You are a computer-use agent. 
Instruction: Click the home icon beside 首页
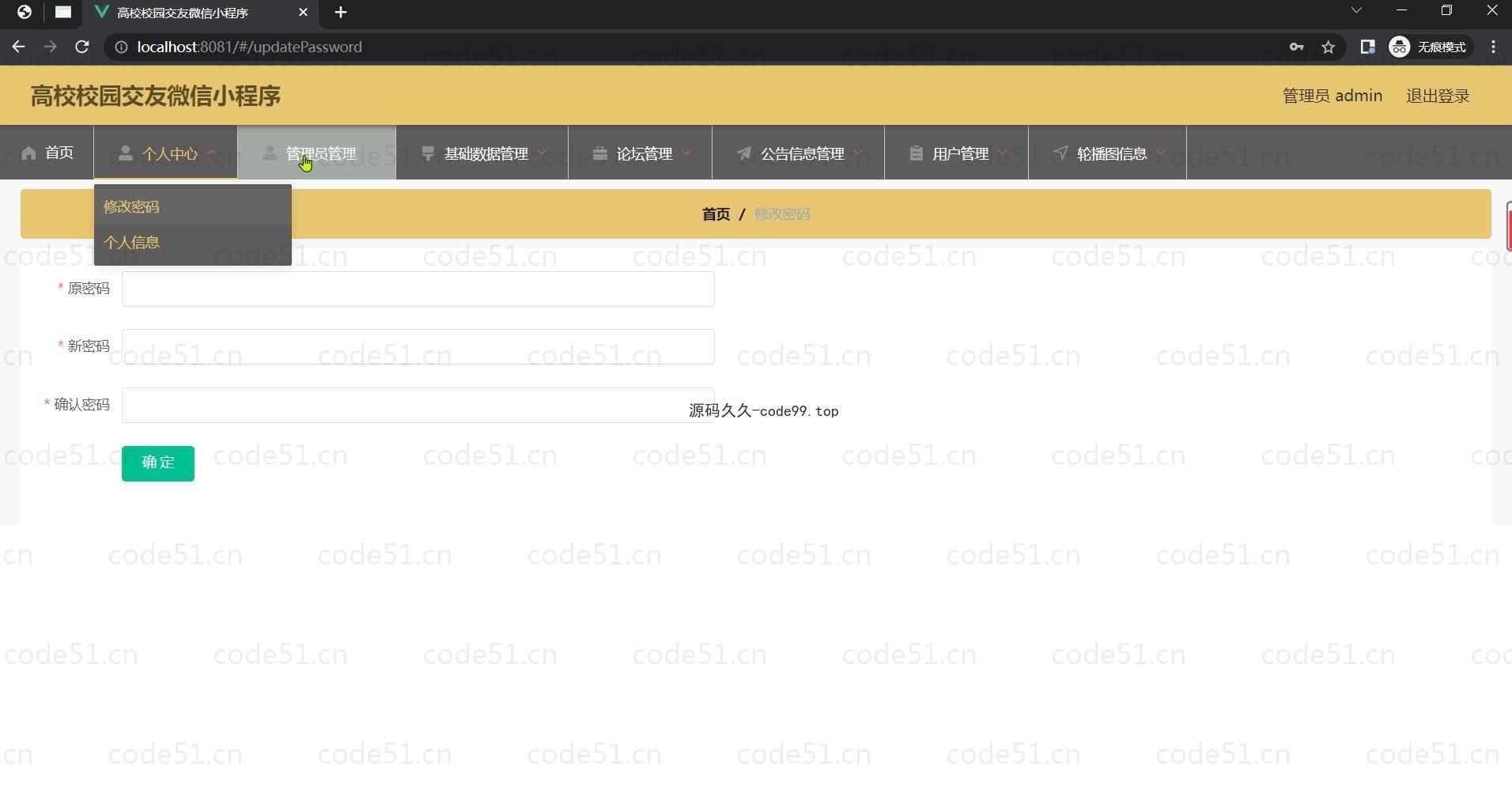tap(29, 153)
